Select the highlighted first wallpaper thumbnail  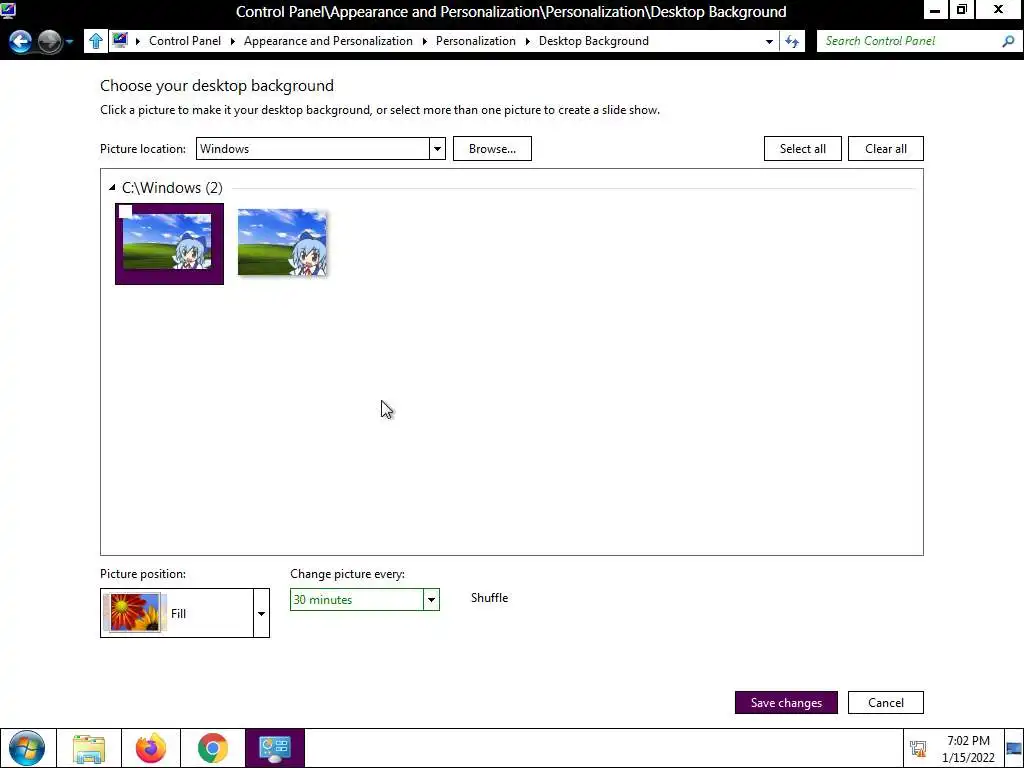pyautogui.click(x=169, y=244)
